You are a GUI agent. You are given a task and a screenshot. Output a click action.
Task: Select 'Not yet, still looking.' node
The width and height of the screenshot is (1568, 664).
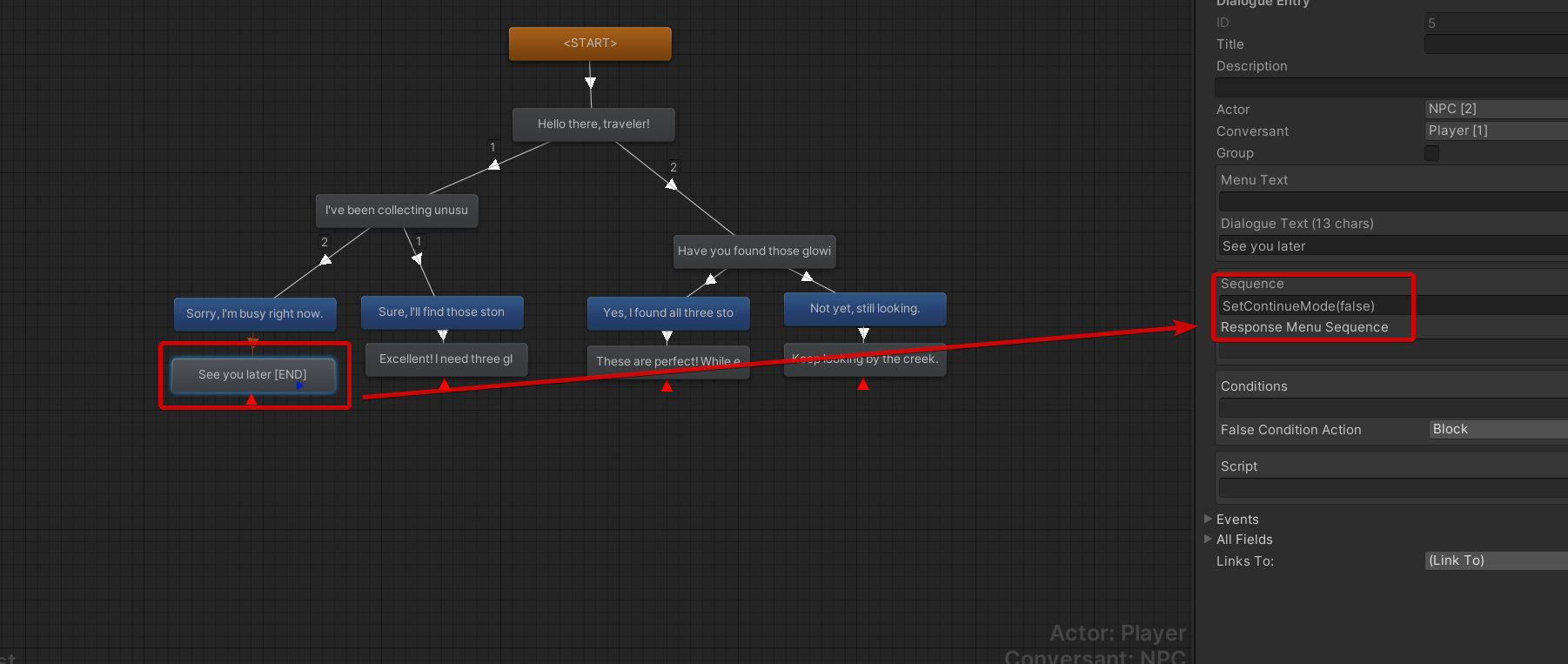(x=865, y=309)
